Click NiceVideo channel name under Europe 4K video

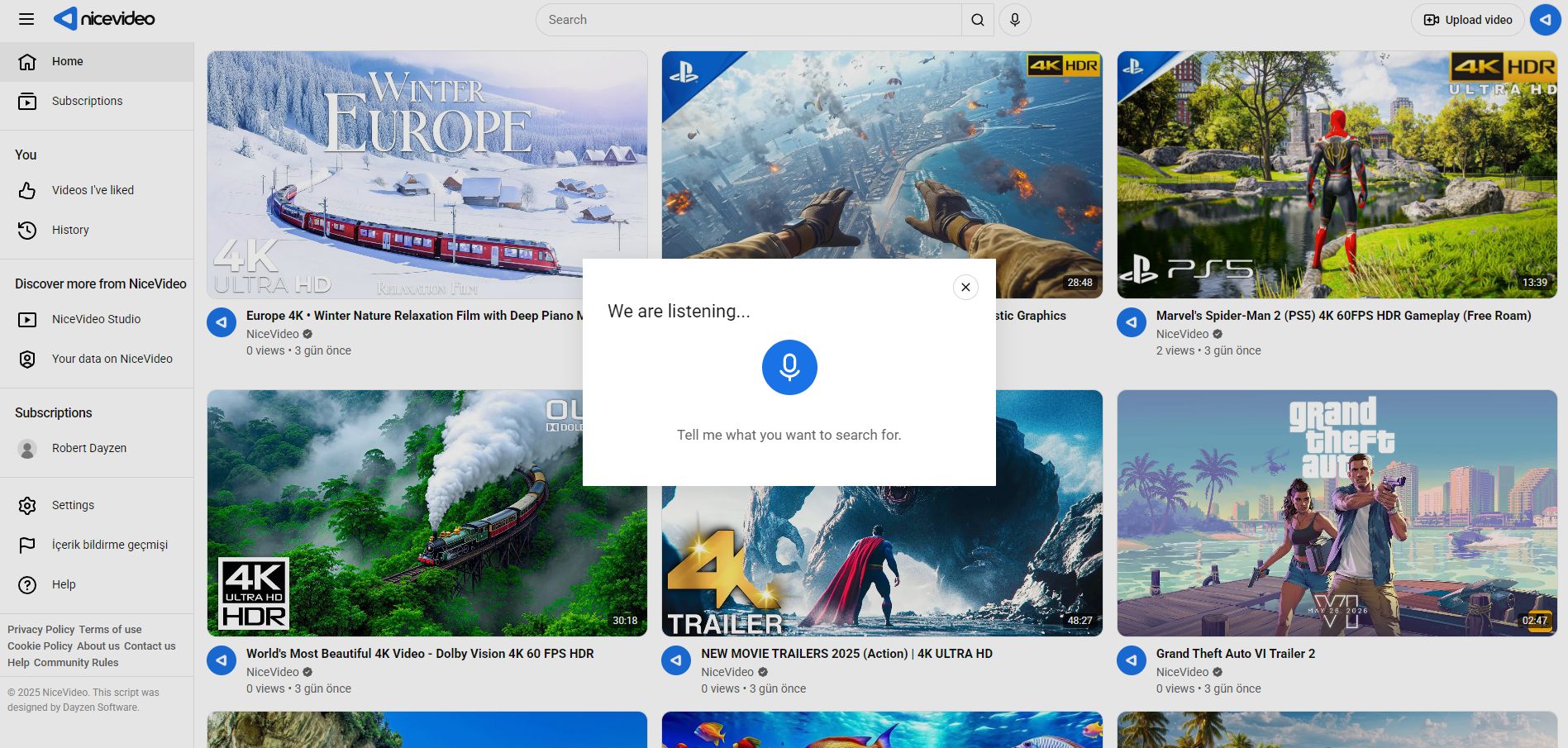click(x=272, y=334)
